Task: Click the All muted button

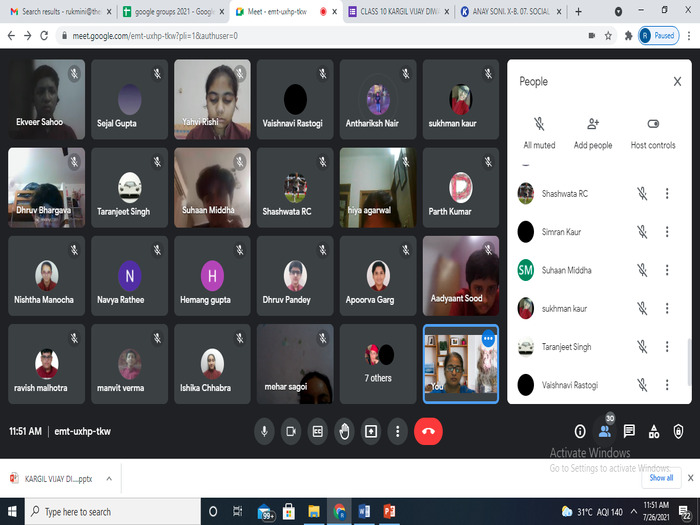Action: [x=539, y=133]
